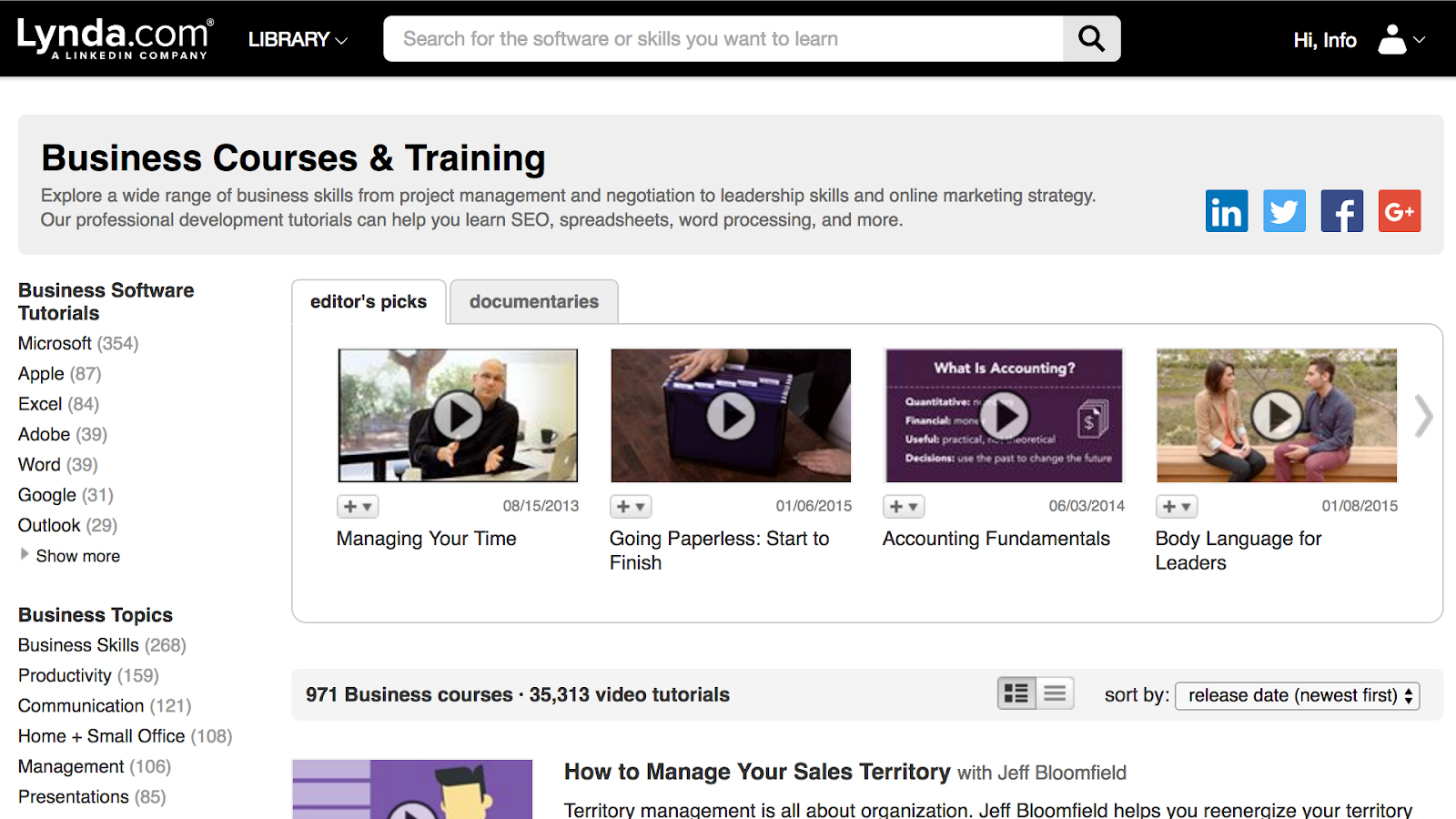Click the Business Software Tutorials heading

(106, 301)
